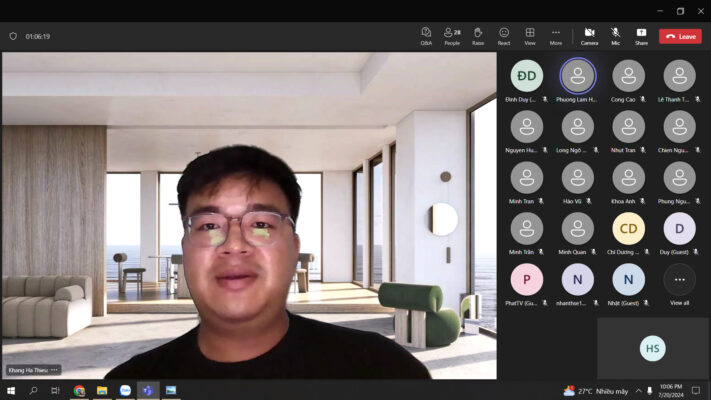This screenshot has height=400, width=711.
Task: Select the N avatar for Nhật (Guest)
Action: [x=628, y=279]
